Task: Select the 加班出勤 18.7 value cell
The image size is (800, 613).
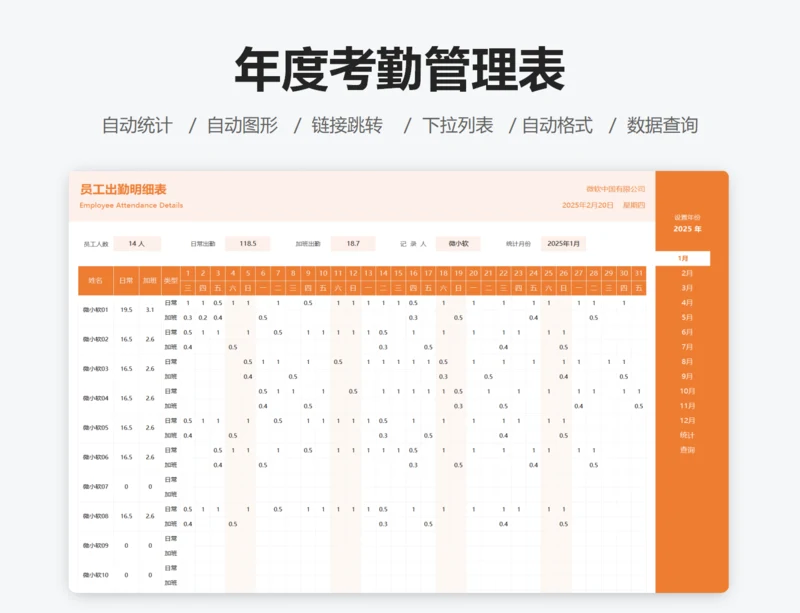Action: pos(353,243)
